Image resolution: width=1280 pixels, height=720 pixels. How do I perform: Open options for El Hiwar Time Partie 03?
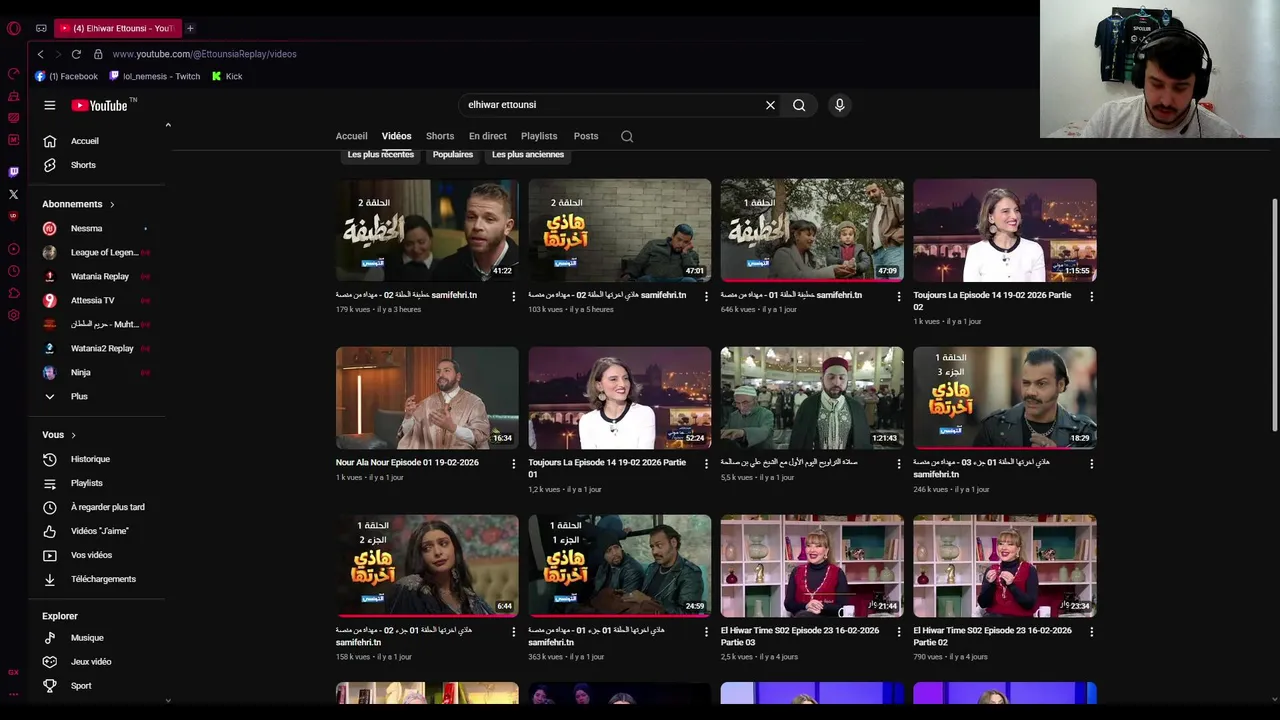(898, 632)
